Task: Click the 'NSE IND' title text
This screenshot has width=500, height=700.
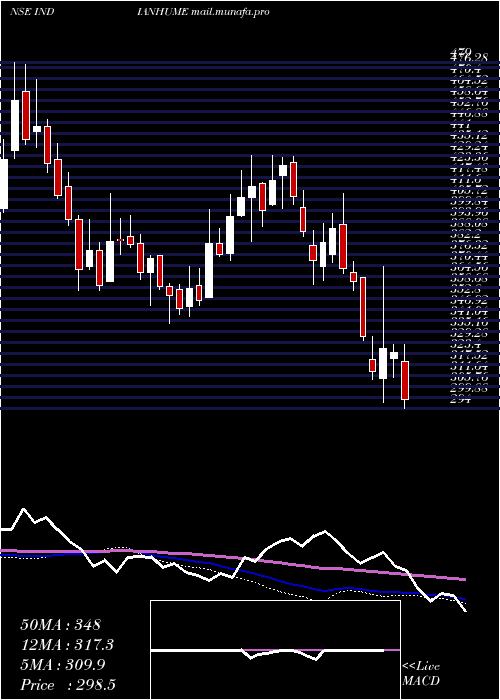Action: point(32,12)
